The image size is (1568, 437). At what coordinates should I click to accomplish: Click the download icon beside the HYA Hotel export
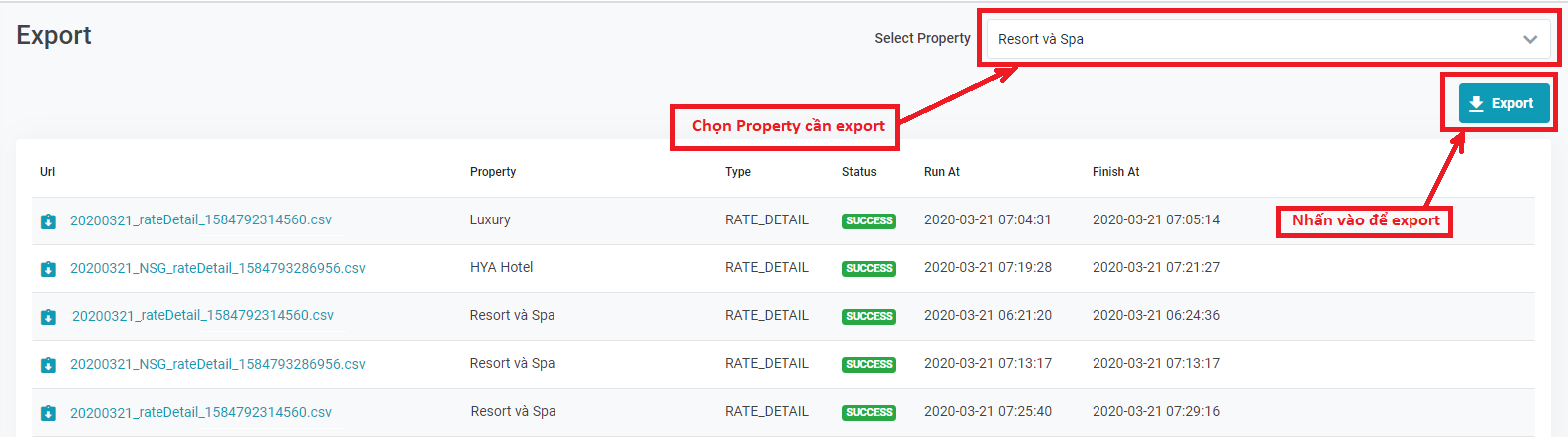click(48, 269)
